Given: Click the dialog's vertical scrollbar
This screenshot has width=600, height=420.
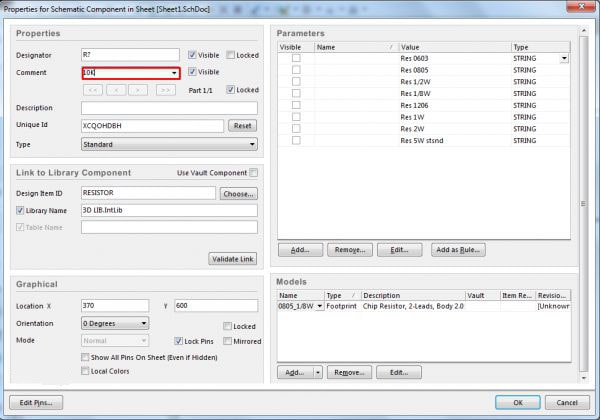Looking at the screenshot, I should pos(584,203).
